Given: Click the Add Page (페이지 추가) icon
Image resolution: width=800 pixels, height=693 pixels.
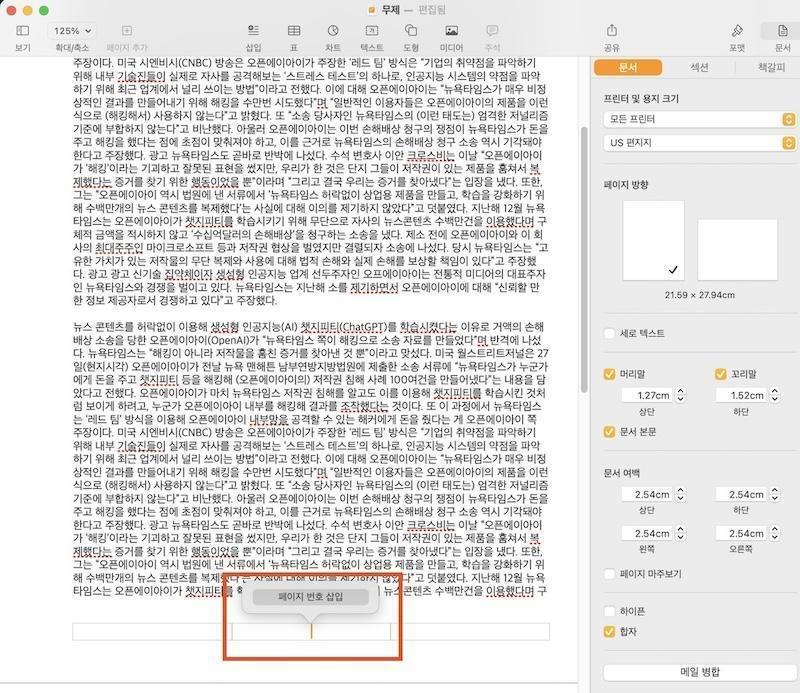Looking at the screenshot, I should point(127,31).
